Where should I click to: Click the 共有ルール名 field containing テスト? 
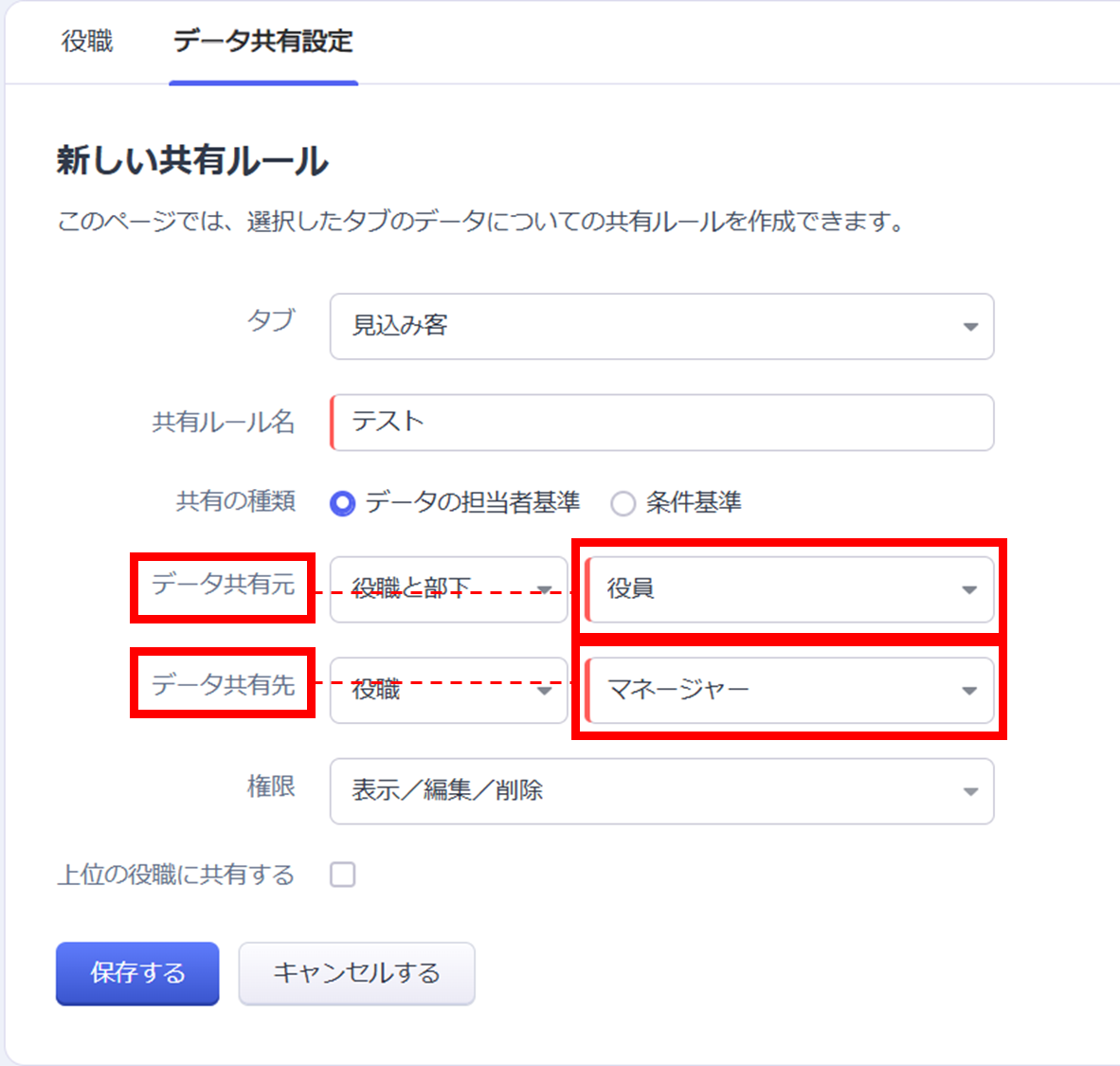point(660,423)
